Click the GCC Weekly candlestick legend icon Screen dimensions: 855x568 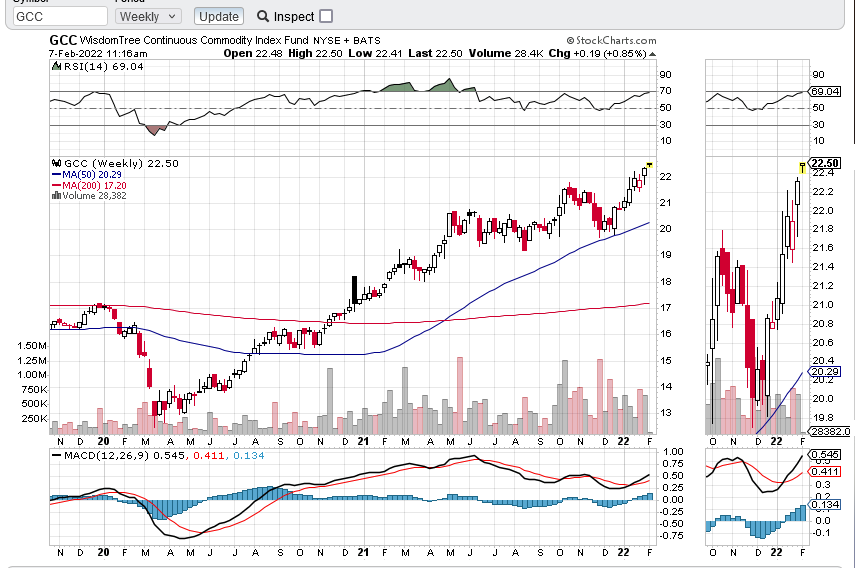(x=56, y=163)
